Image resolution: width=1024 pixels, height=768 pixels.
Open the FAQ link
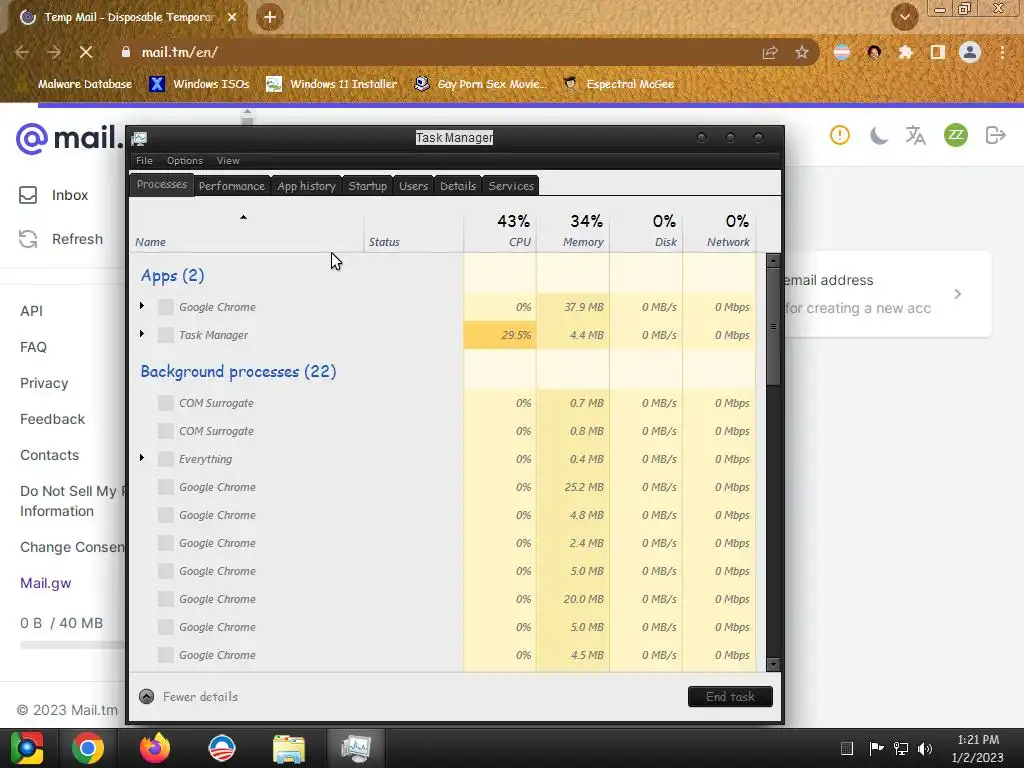[33, 347]
